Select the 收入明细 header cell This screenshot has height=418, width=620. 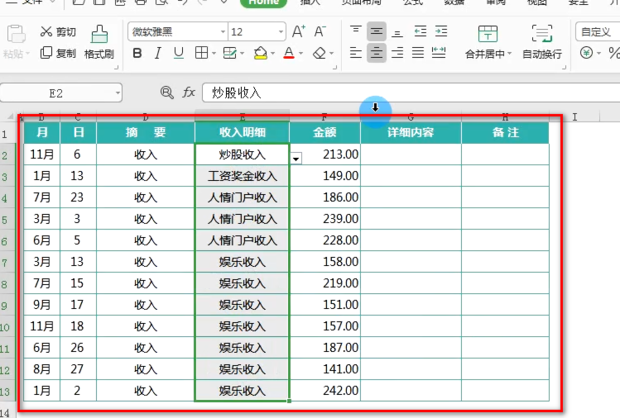(242, 132)
